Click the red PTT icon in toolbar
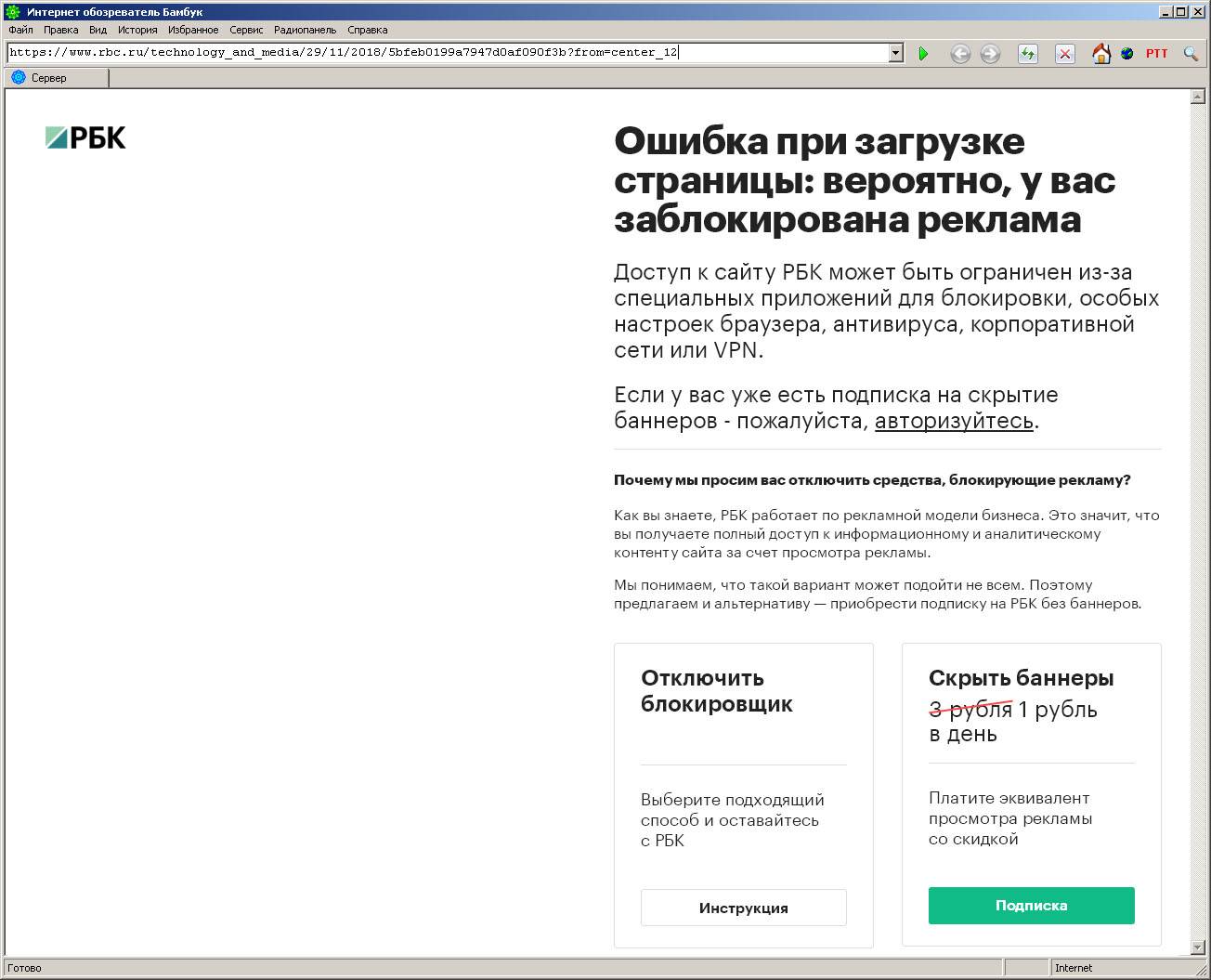1211x980 pixels. 1156,54
